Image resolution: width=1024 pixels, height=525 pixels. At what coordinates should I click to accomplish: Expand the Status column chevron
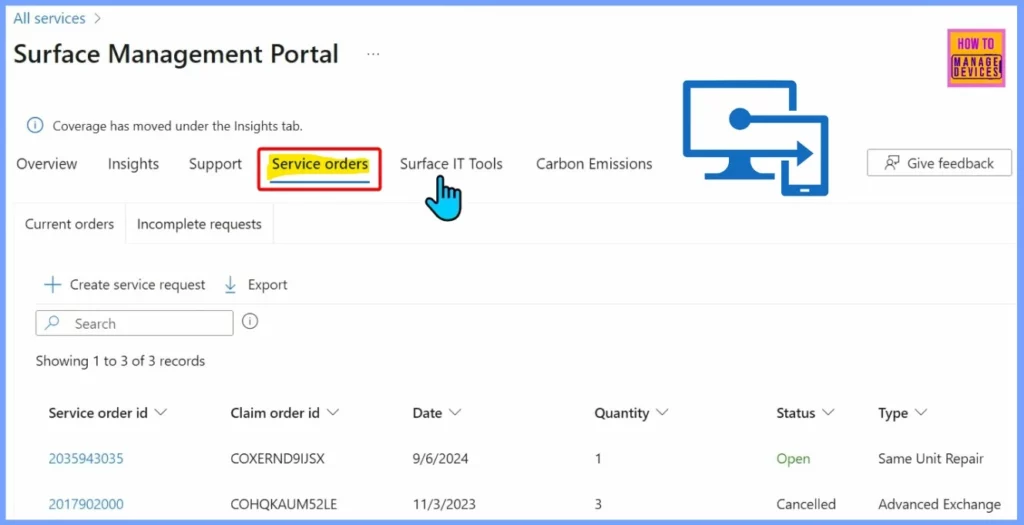(x=828, y=413)
